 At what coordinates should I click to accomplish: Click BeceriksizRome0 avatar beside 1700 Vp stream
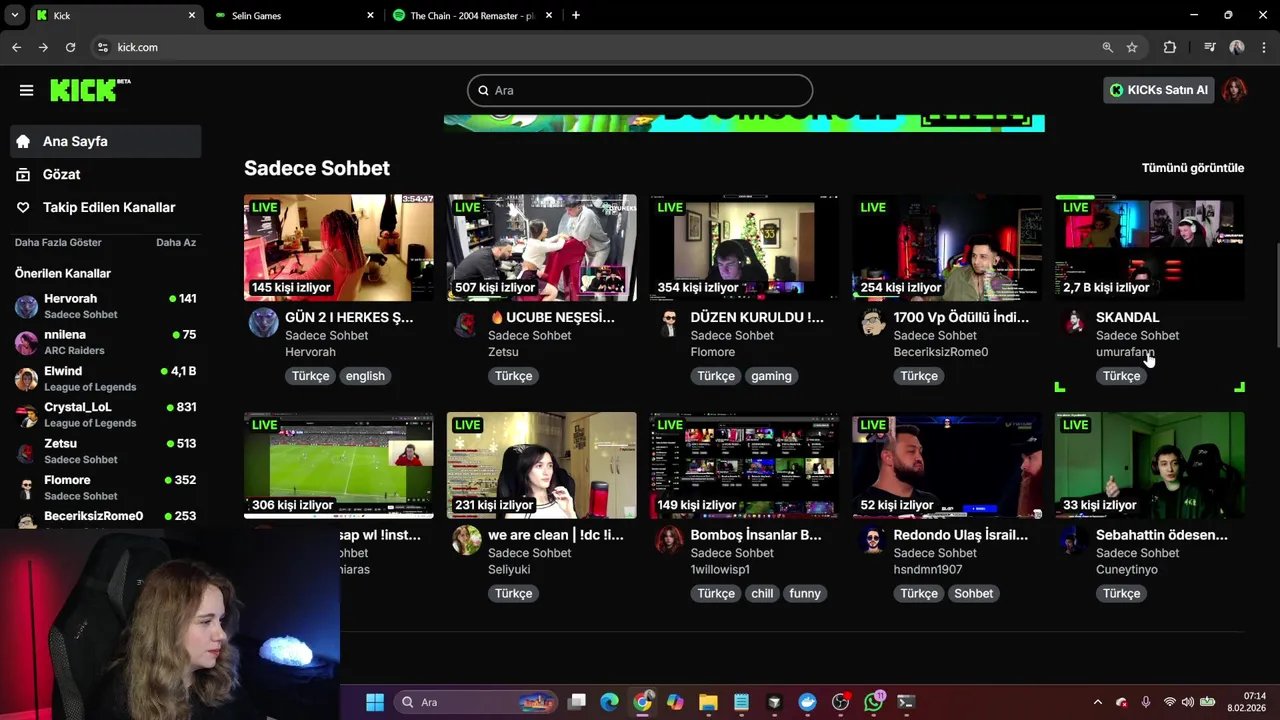(x=872, y=323)
